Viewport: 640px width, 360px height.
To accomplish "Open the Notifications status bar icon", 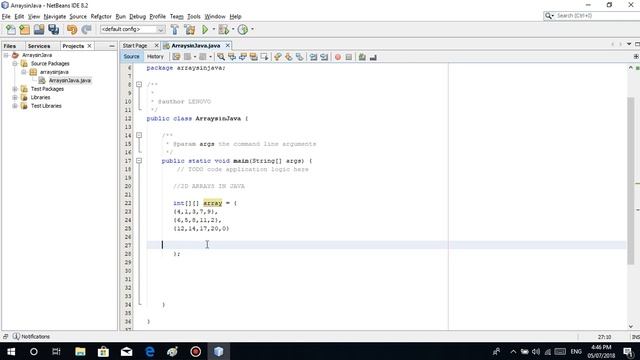I will (x=16, y=336).
